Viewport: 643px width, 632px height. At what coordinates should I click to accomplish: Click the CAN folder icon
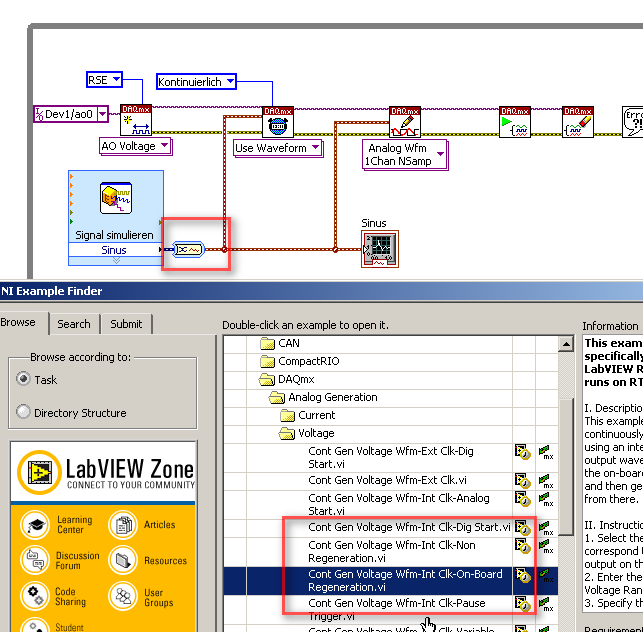click(x=267, y=343)
